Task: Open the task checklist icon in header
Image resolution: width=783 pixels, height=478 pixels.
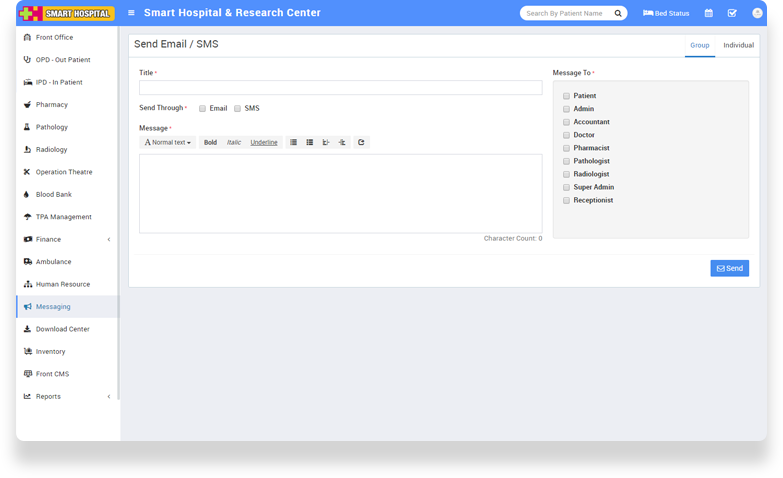Action: tap(732, 13)
